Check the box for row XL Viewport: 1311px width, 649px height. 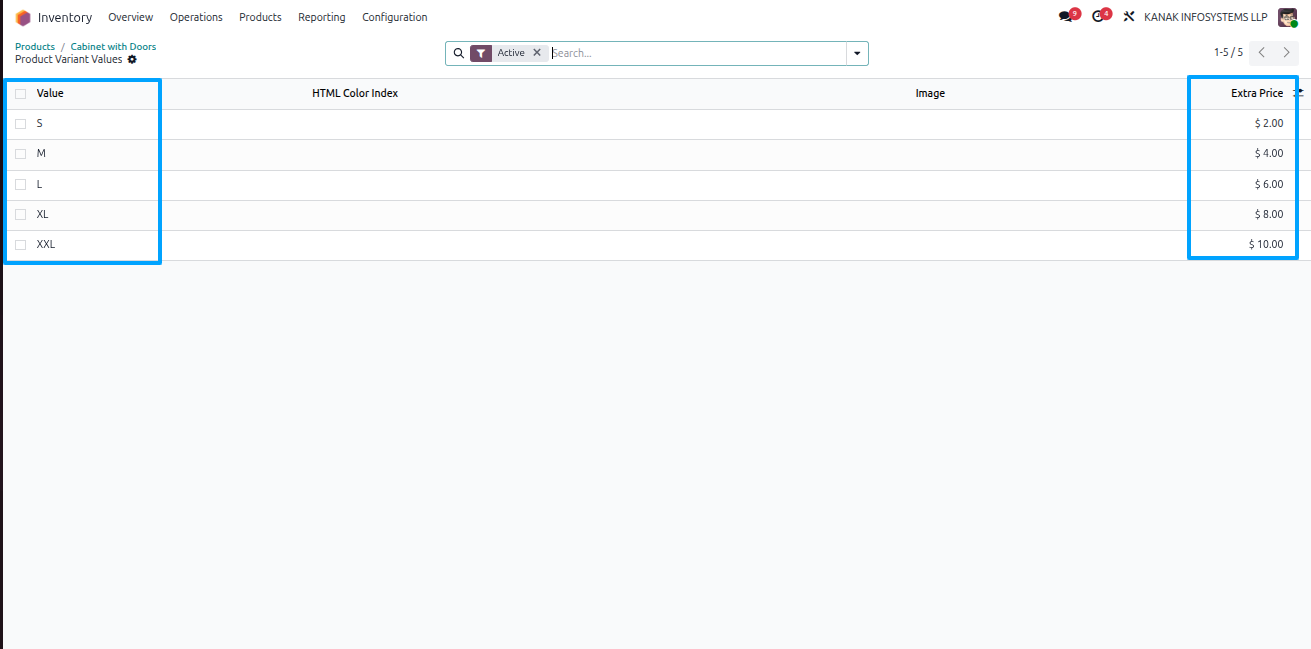(20, 215)
